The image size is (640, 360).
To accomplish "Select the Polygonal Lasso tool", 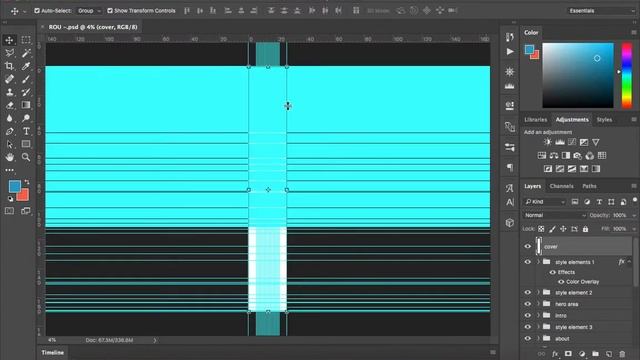I will [9, 53].
